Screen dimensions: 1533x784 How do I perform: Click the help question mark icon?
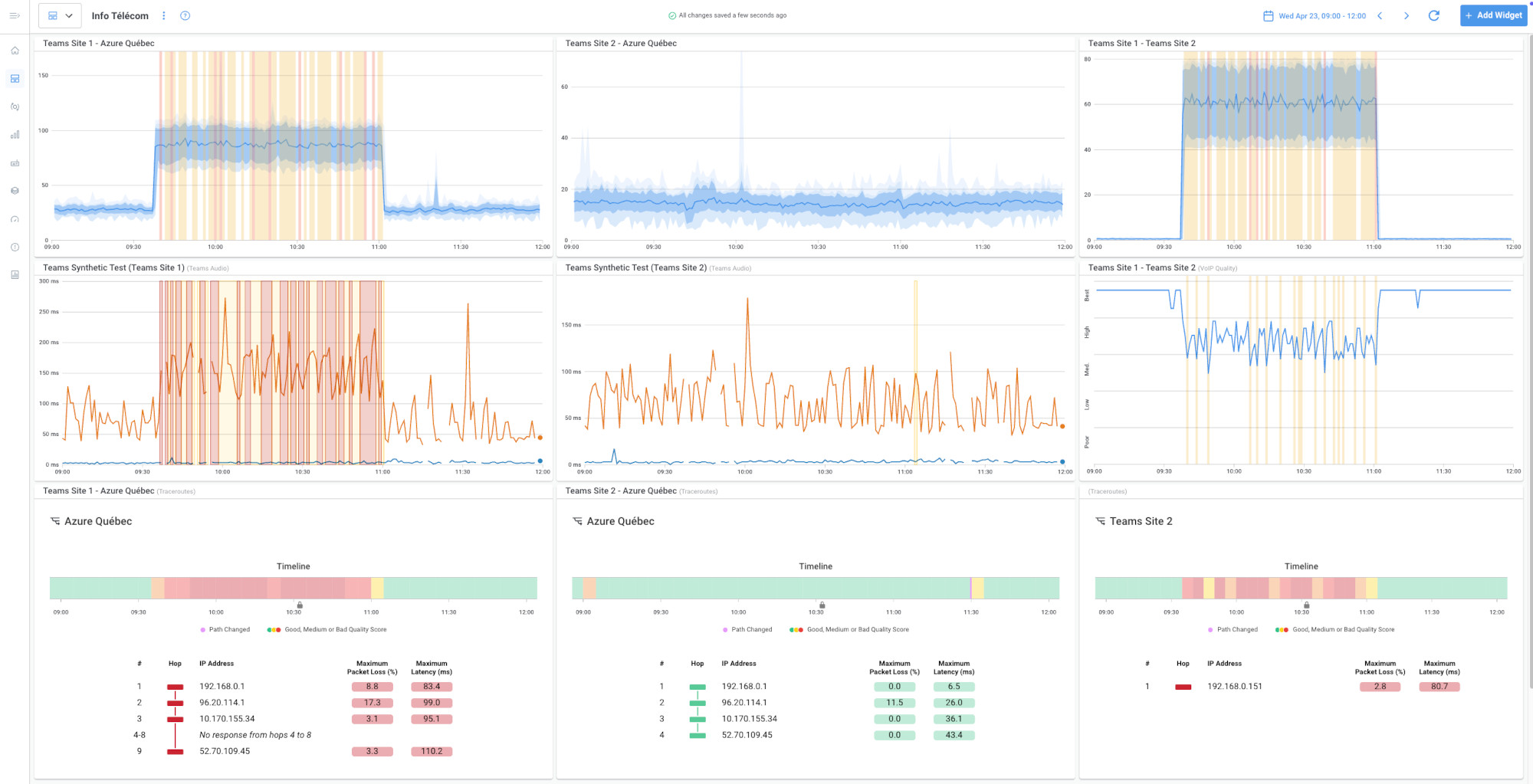(x=185, y=15)
